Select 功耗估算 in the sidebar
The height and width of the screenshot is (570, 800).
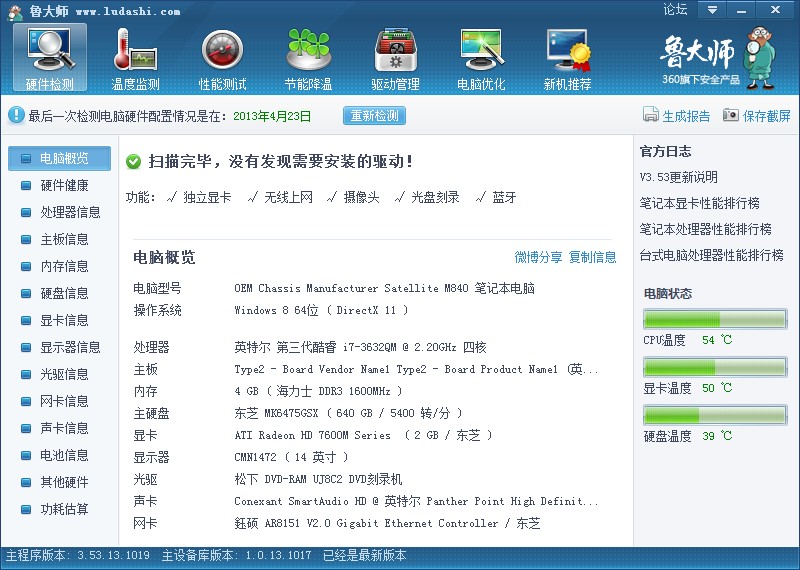(60, 509)
